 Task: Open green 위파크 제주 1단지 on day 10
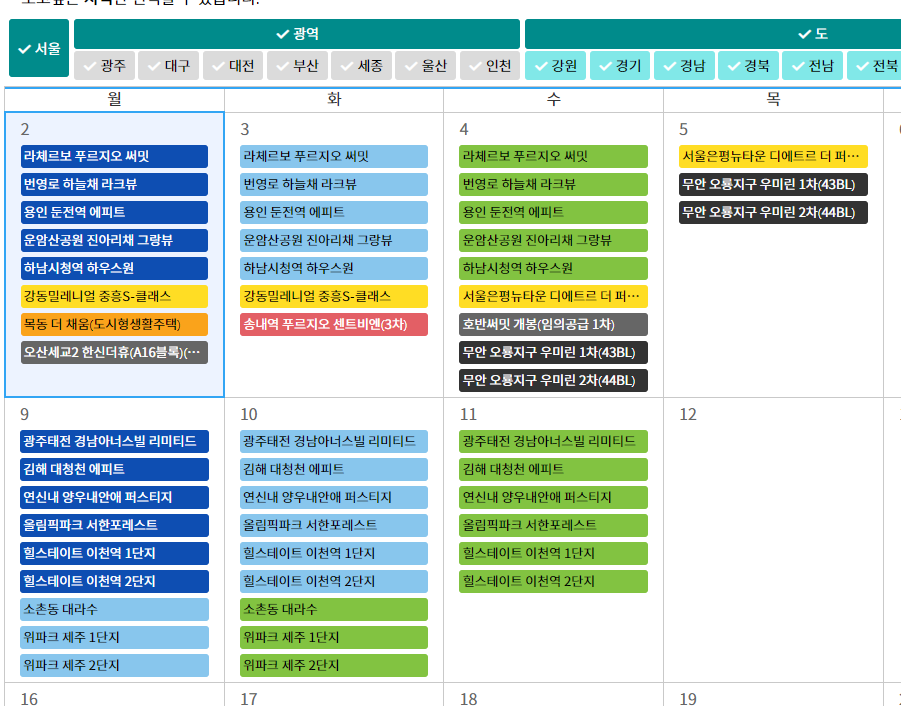334,638
